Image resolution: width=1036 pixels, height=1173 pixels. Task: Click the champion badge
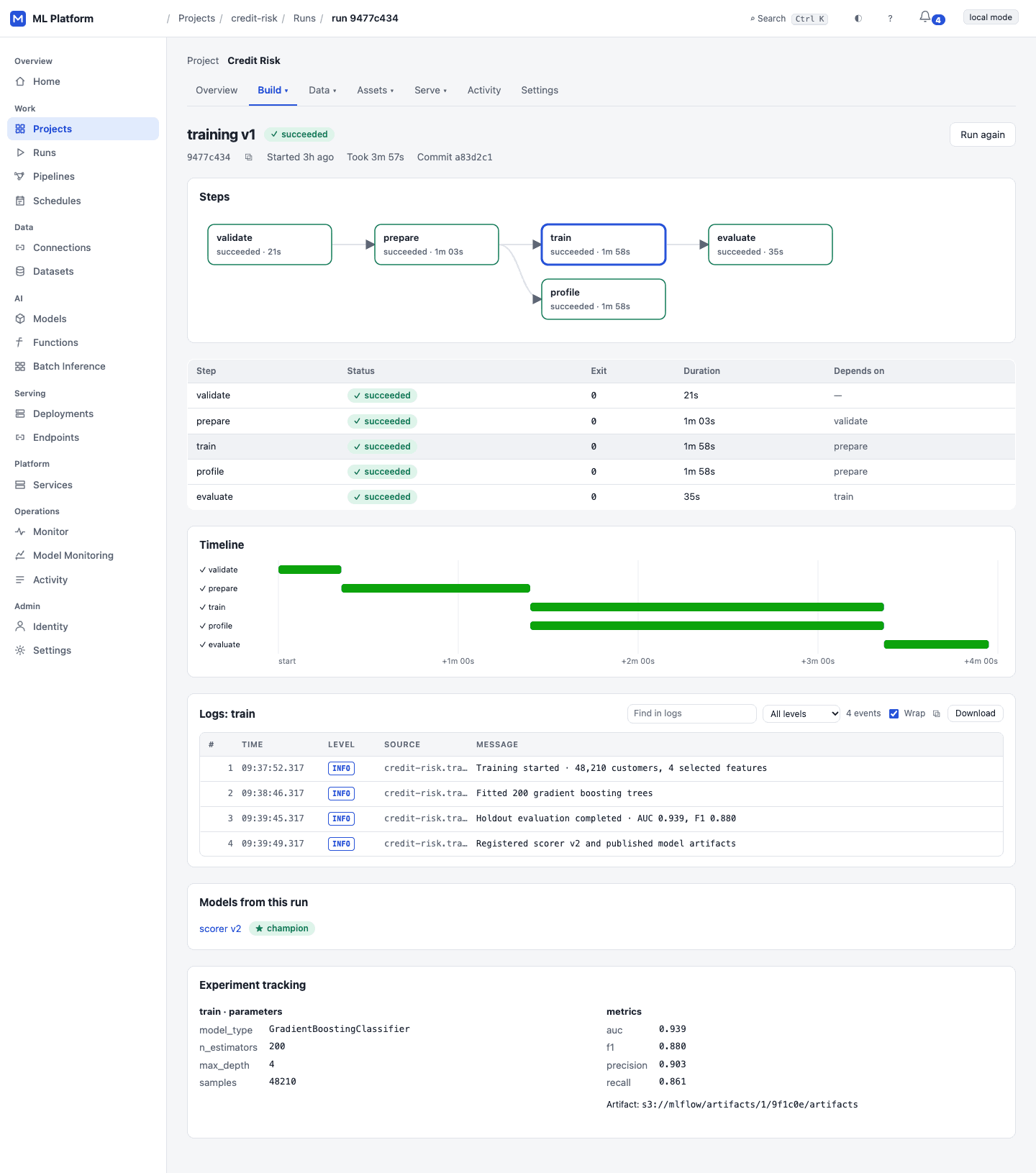tap(282, 928)
